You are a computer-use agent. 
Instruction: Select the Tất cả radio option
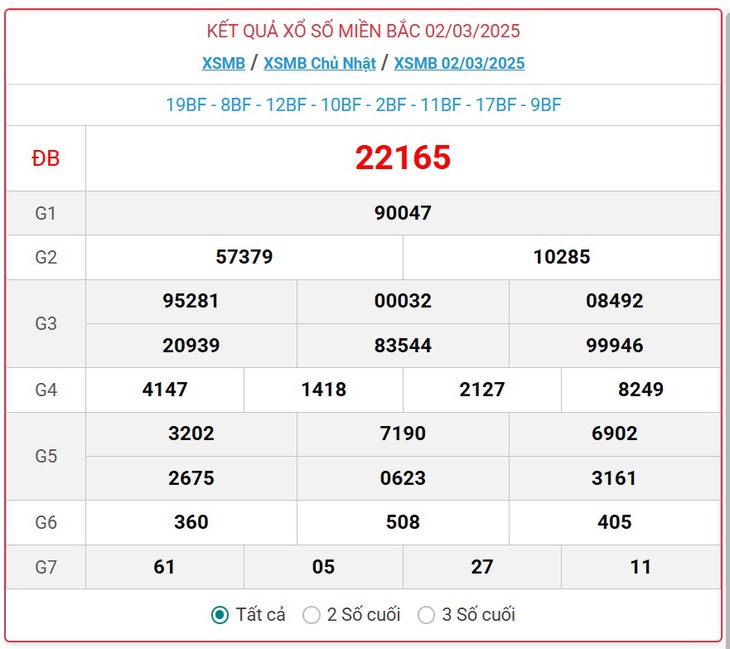point(219,615)
